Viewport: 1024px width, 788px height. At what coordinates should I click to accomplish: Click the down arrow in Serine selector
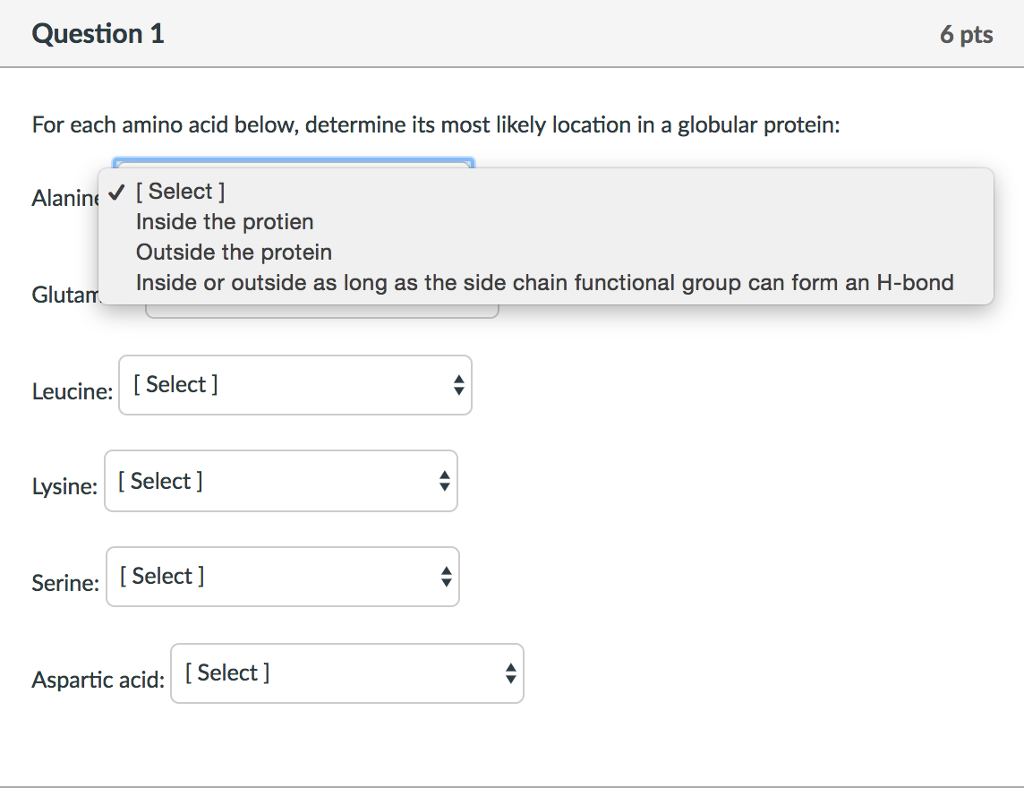click(x=445, y=582)
